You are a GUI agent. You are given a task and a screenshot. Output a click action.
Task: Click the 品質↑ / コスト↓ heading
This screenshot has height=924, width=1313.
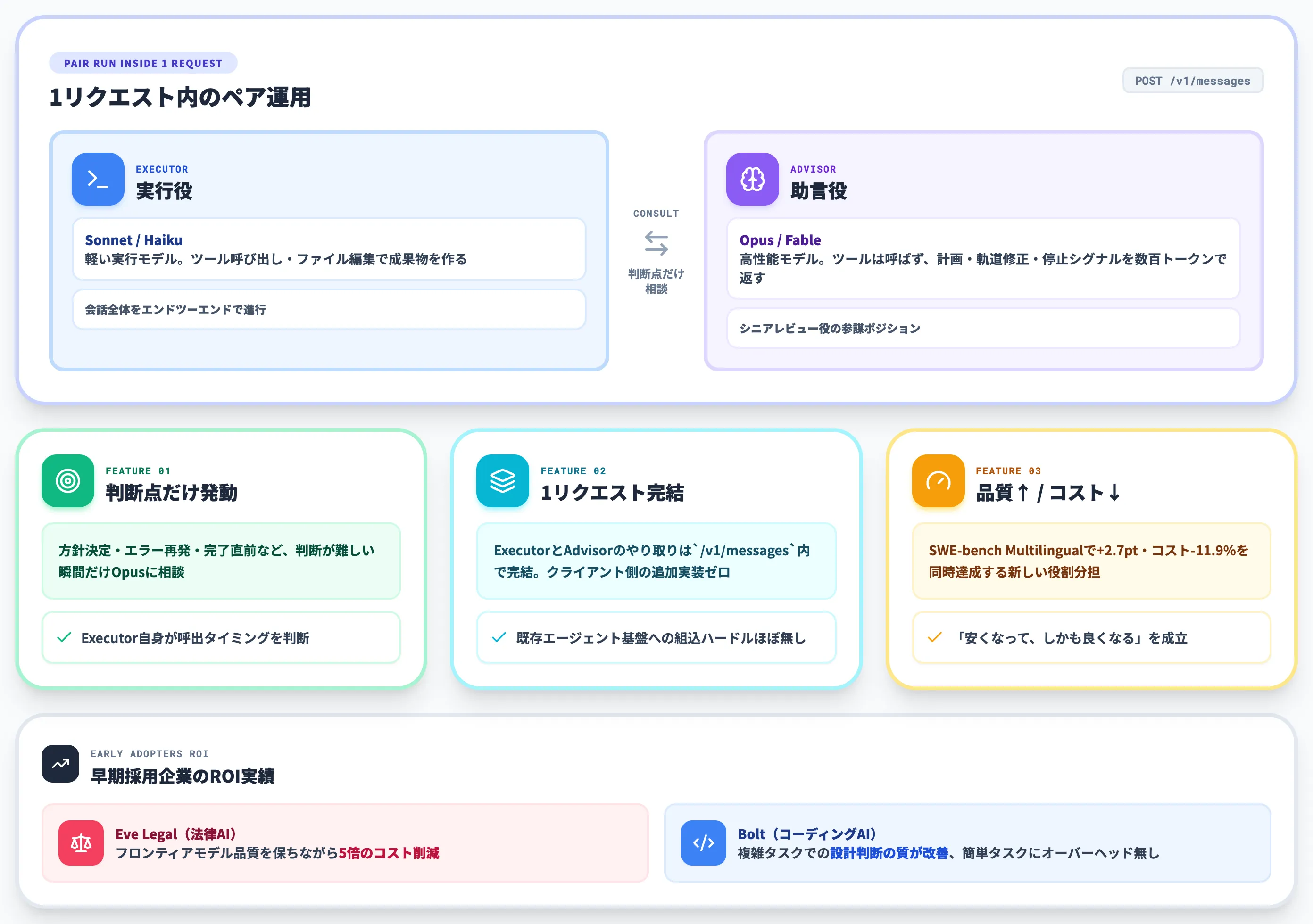click(x=1048, y=493)
